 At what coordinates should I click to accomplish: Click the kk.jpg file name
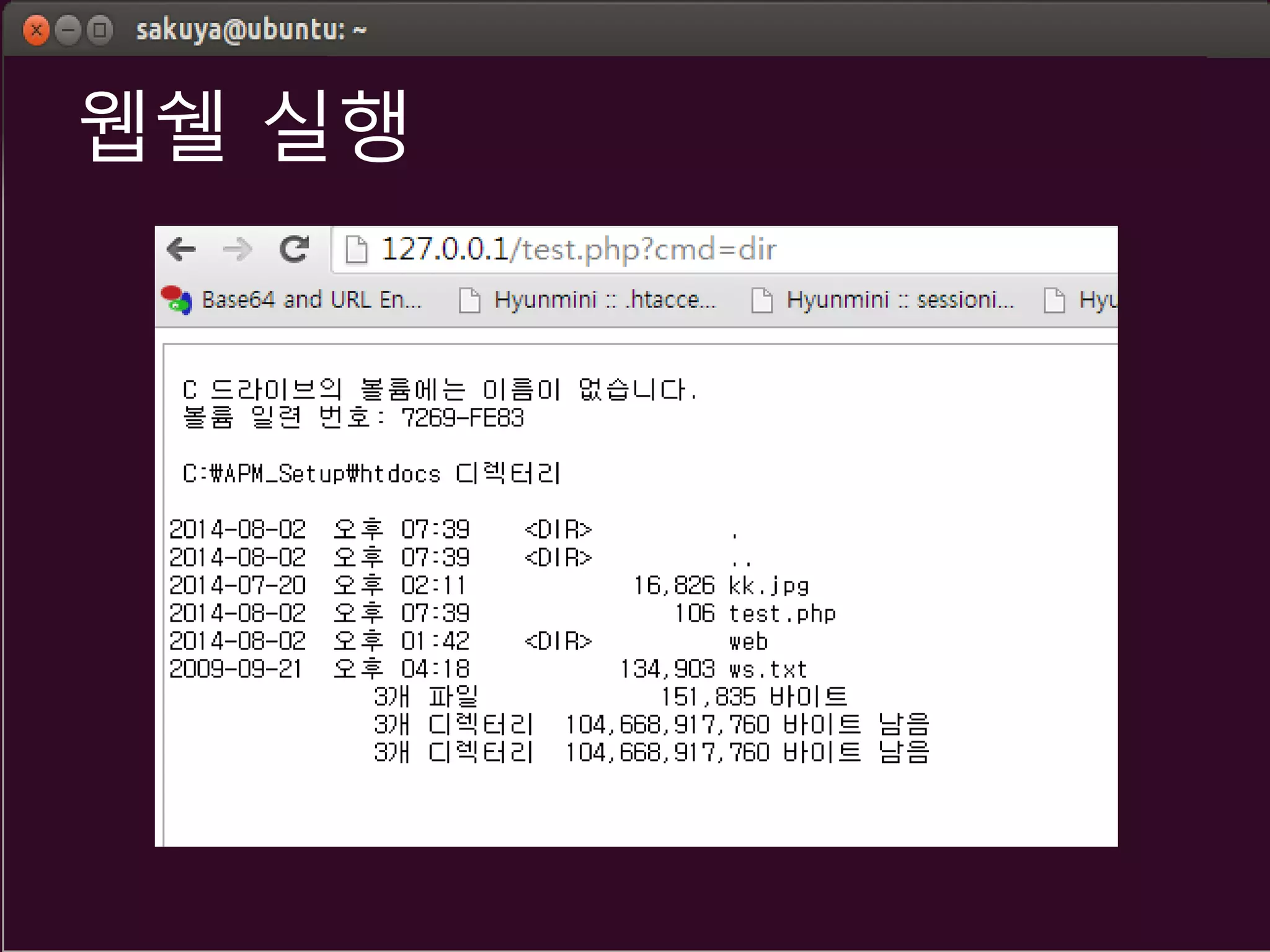769,586
